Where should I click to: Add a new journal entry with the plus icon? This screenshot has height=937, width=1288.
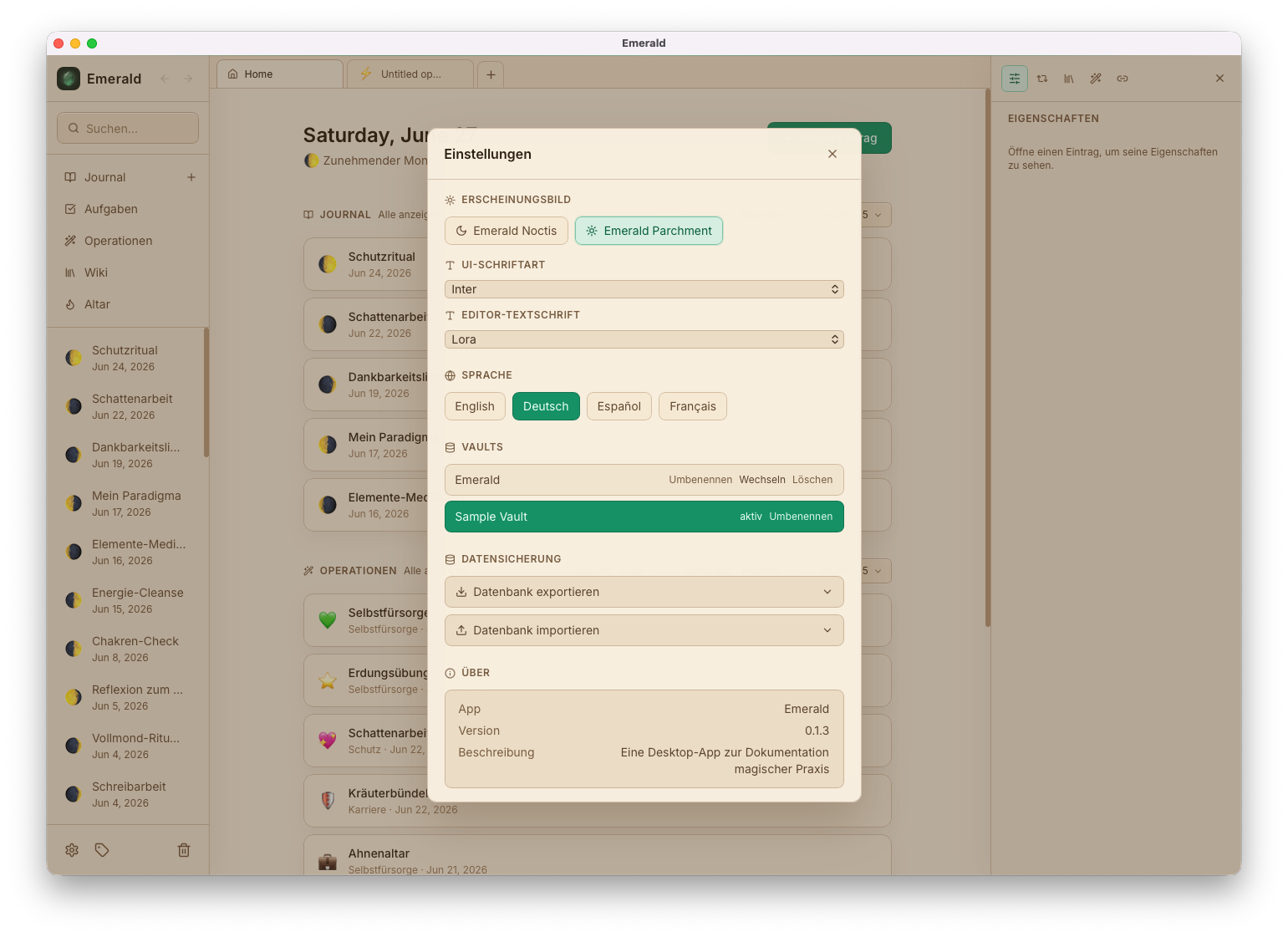click(x=191, y=177)
